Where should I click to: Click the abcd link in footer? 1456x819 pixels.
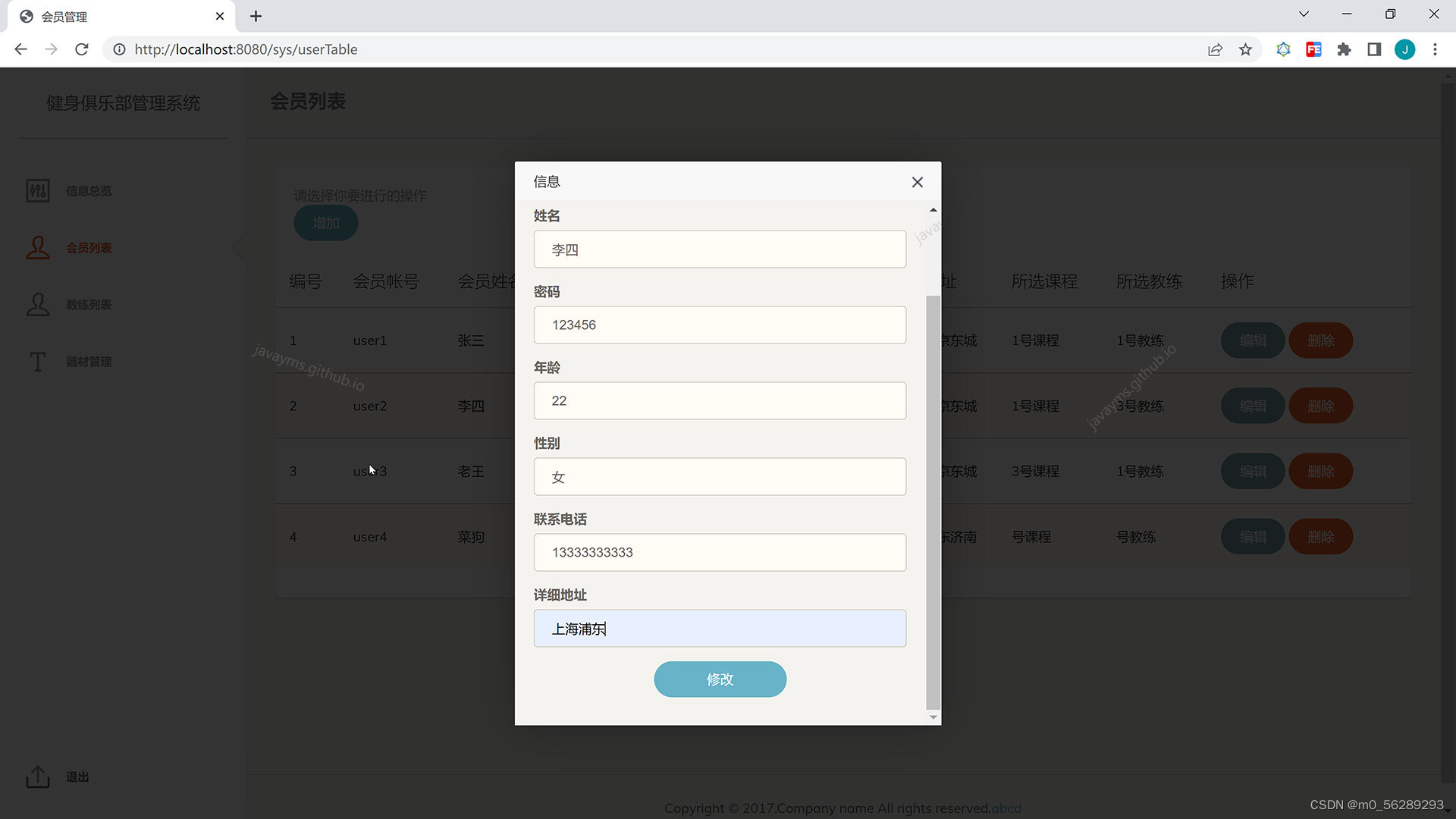click(x=1006, y=808)
